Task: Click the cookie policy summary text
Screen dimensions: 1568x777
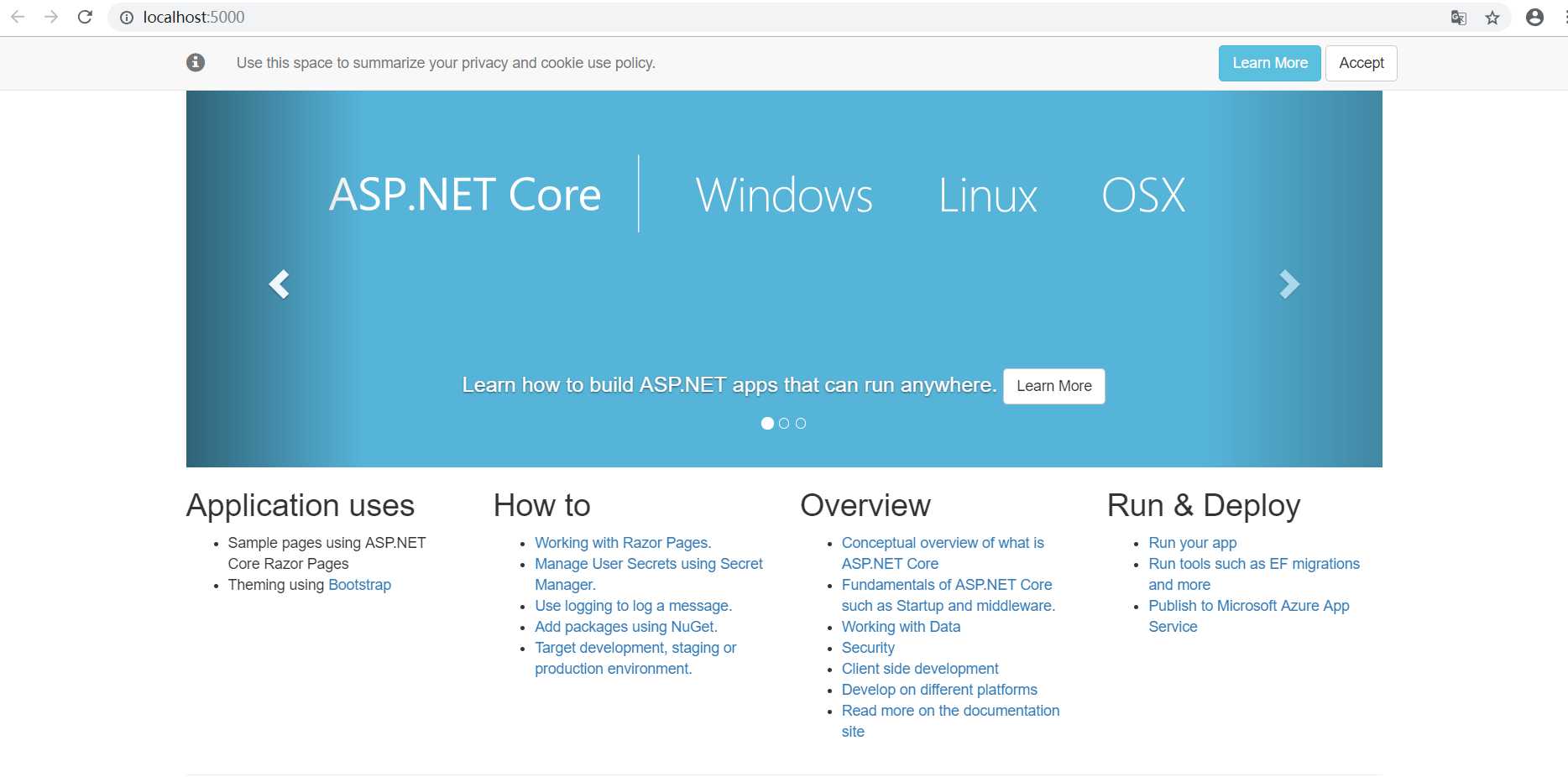Action: 446,63
